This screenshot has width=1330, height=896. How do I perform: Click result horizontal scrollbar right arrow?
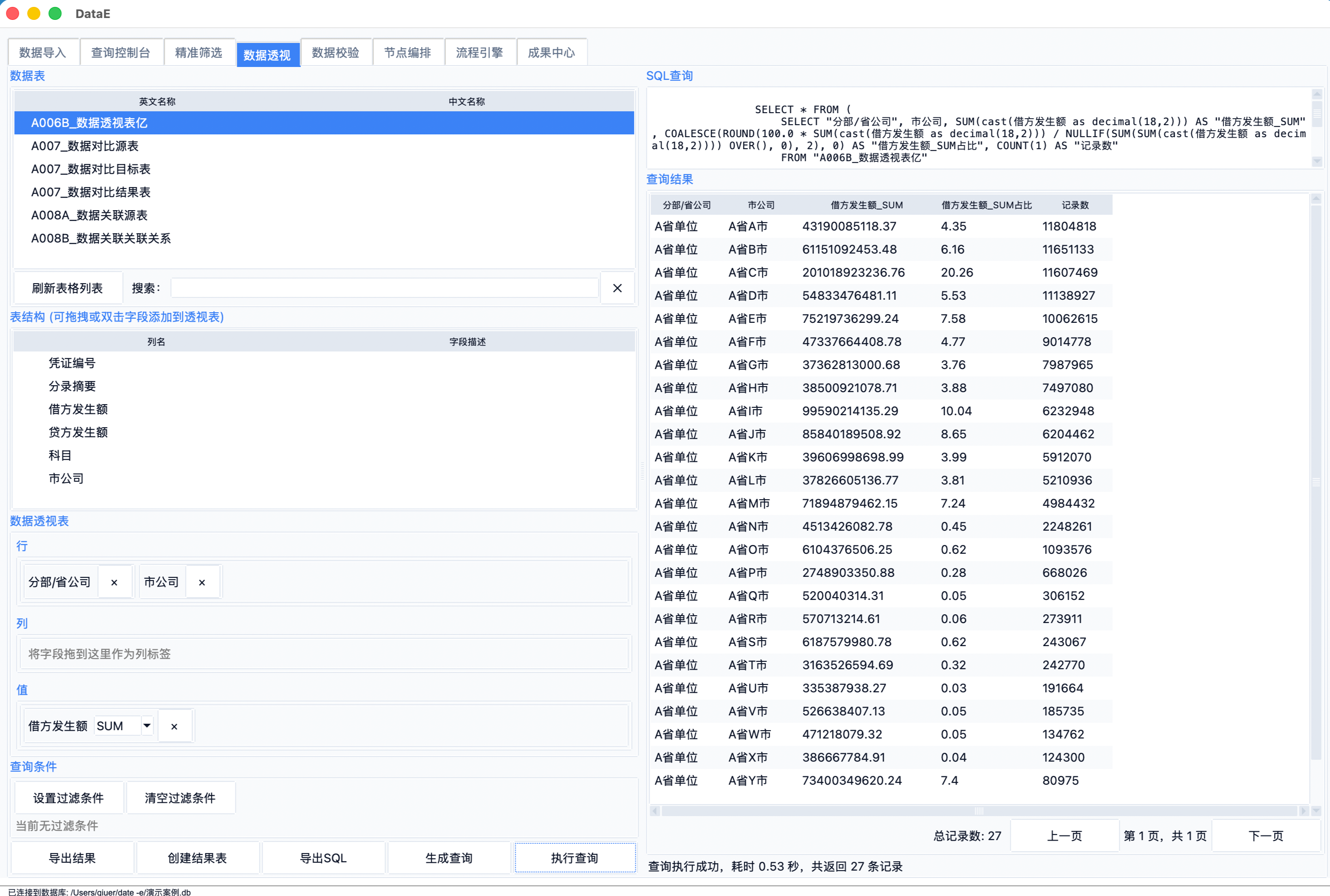(1303, 811)
